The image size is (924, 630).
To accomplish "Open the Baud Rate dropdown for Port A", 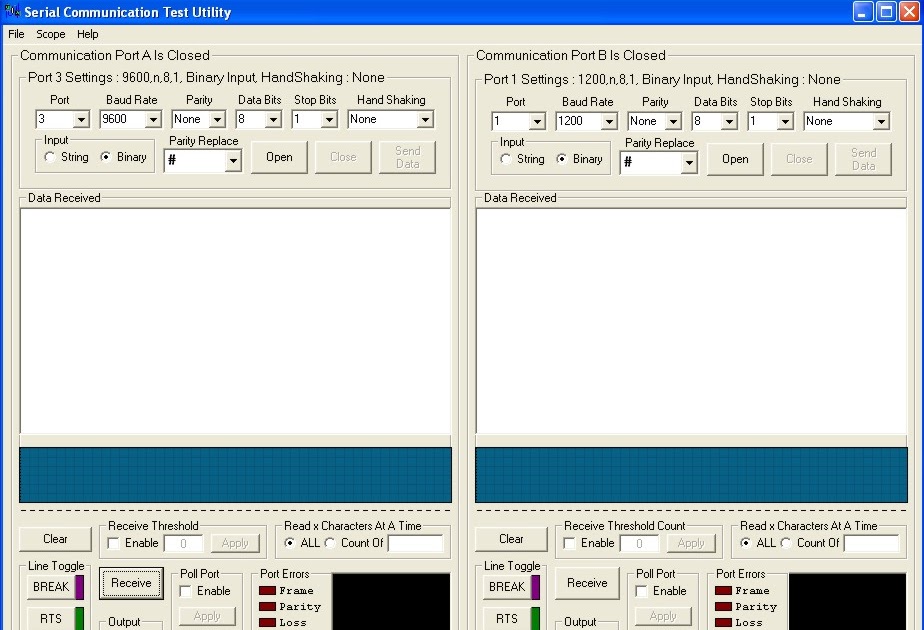I will pyautogui.click(x=153, y=119).
